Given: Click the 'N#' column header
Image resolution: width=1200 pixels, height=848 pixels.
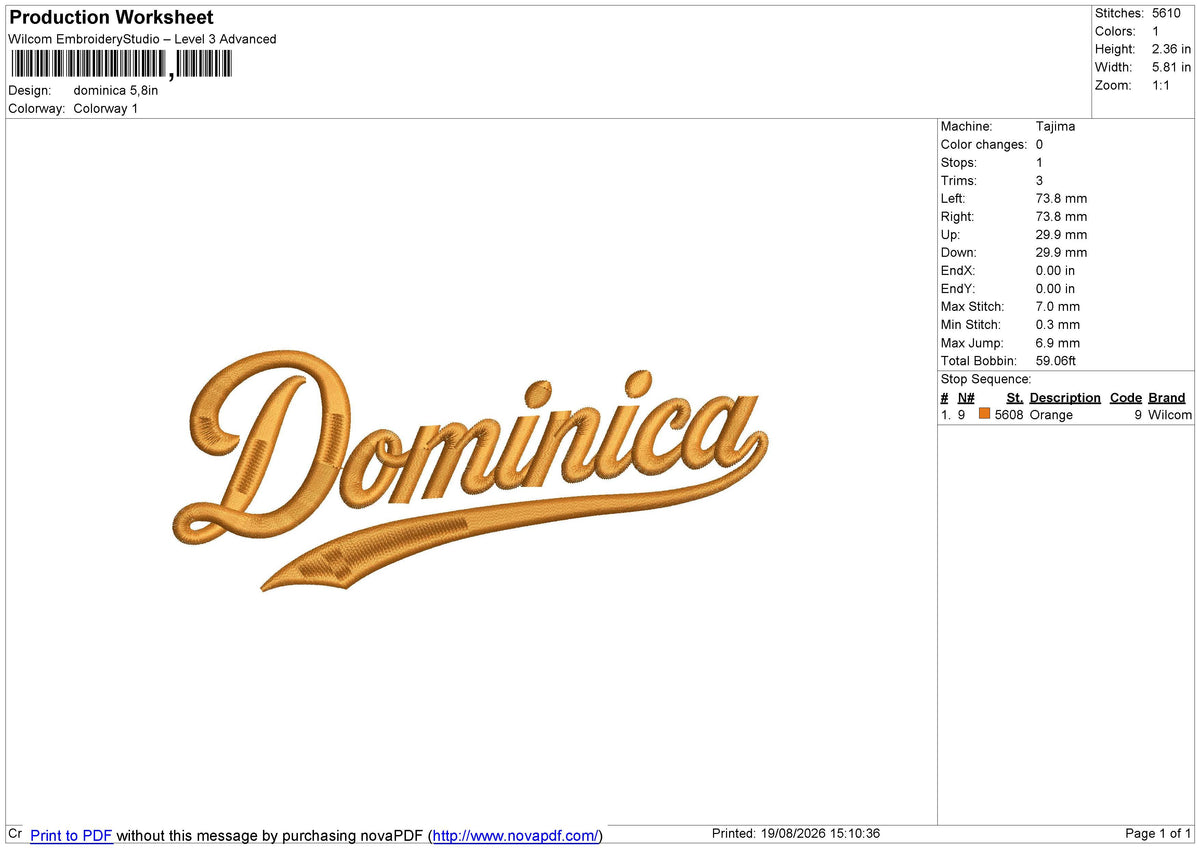Looking at the screenshot, I should coord(966,397).
